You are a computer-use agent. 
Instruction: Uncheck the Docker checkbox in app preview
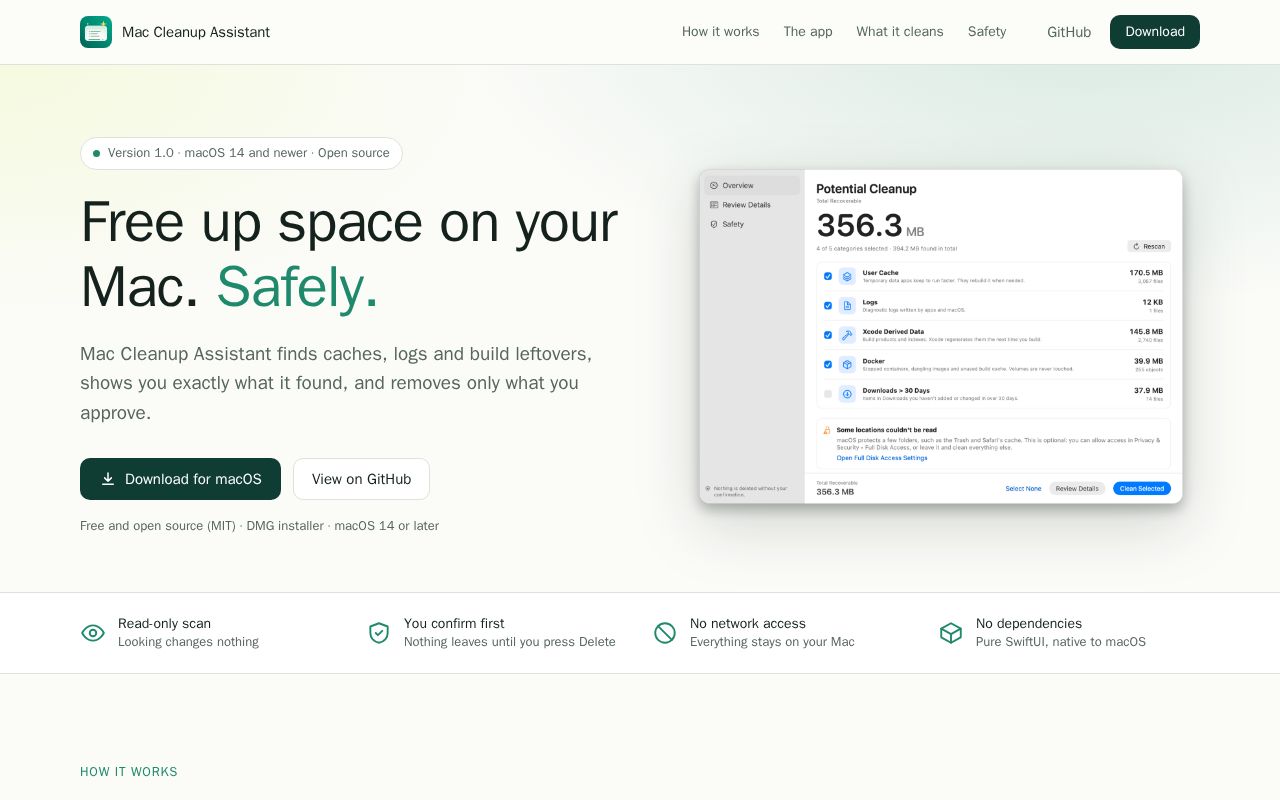point(828,365)
